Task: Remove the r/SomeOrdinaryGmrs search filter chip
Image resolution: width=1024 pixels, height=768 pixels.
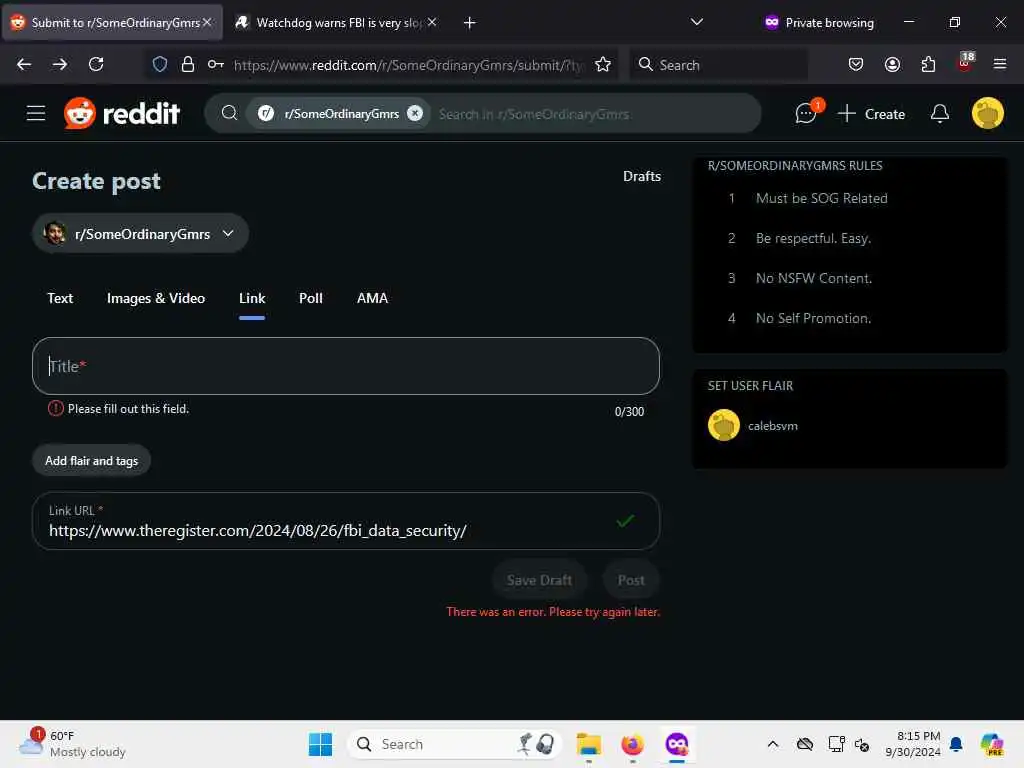Action: click(415, 114)
